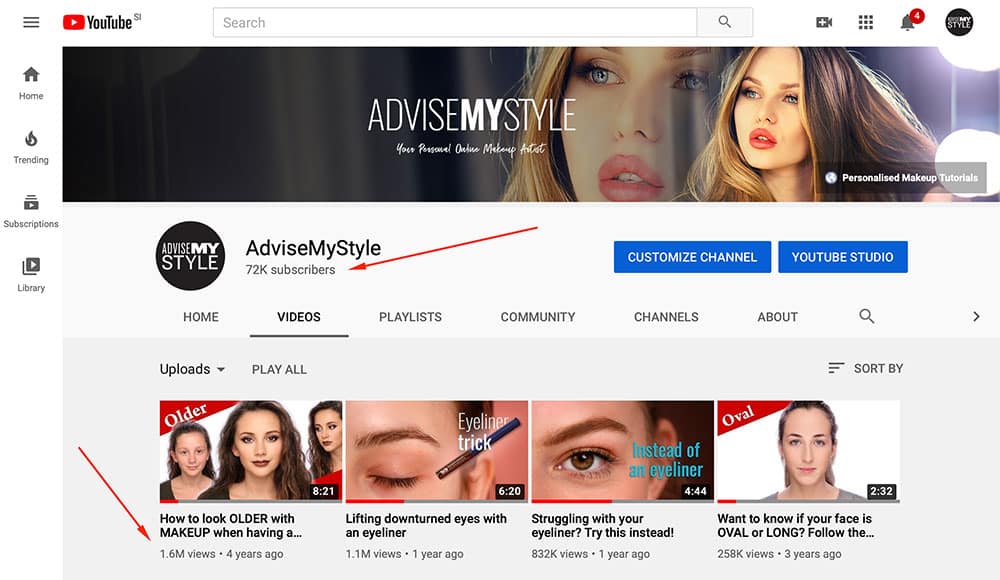Switch to the Home channel tab
Screen dimensions: 1000x580
(201, 317)
